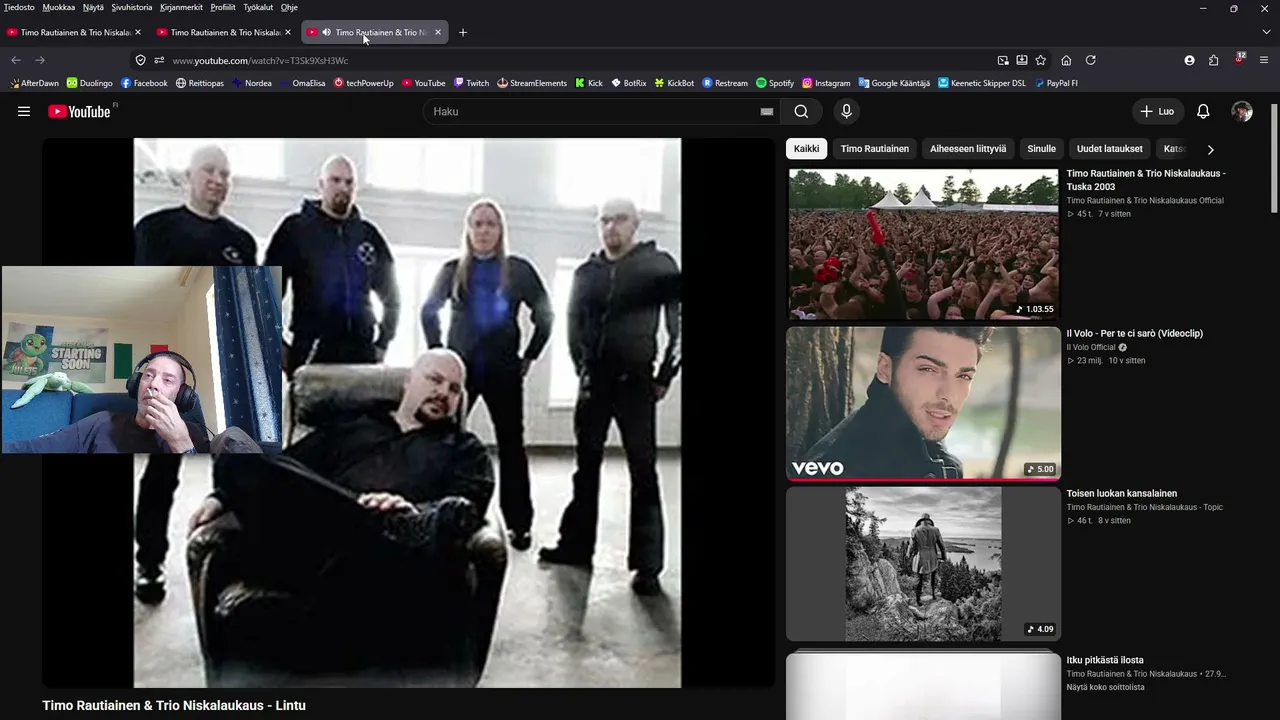Expand the list-all-tabs chevron dropdown
The width and height of the screenshot is (1280, 720).
pyautogui.click(x=1266, y=32)
